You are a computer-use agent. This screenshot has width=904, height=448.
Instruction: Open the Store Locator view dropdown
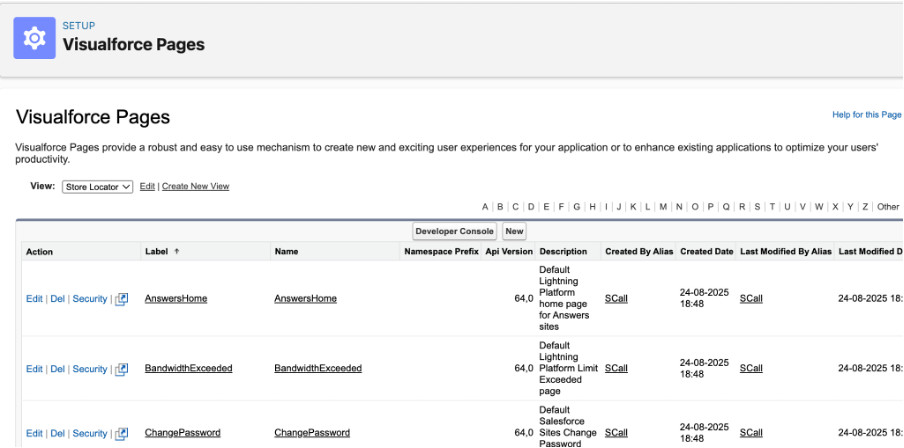[x=97, y=187]
